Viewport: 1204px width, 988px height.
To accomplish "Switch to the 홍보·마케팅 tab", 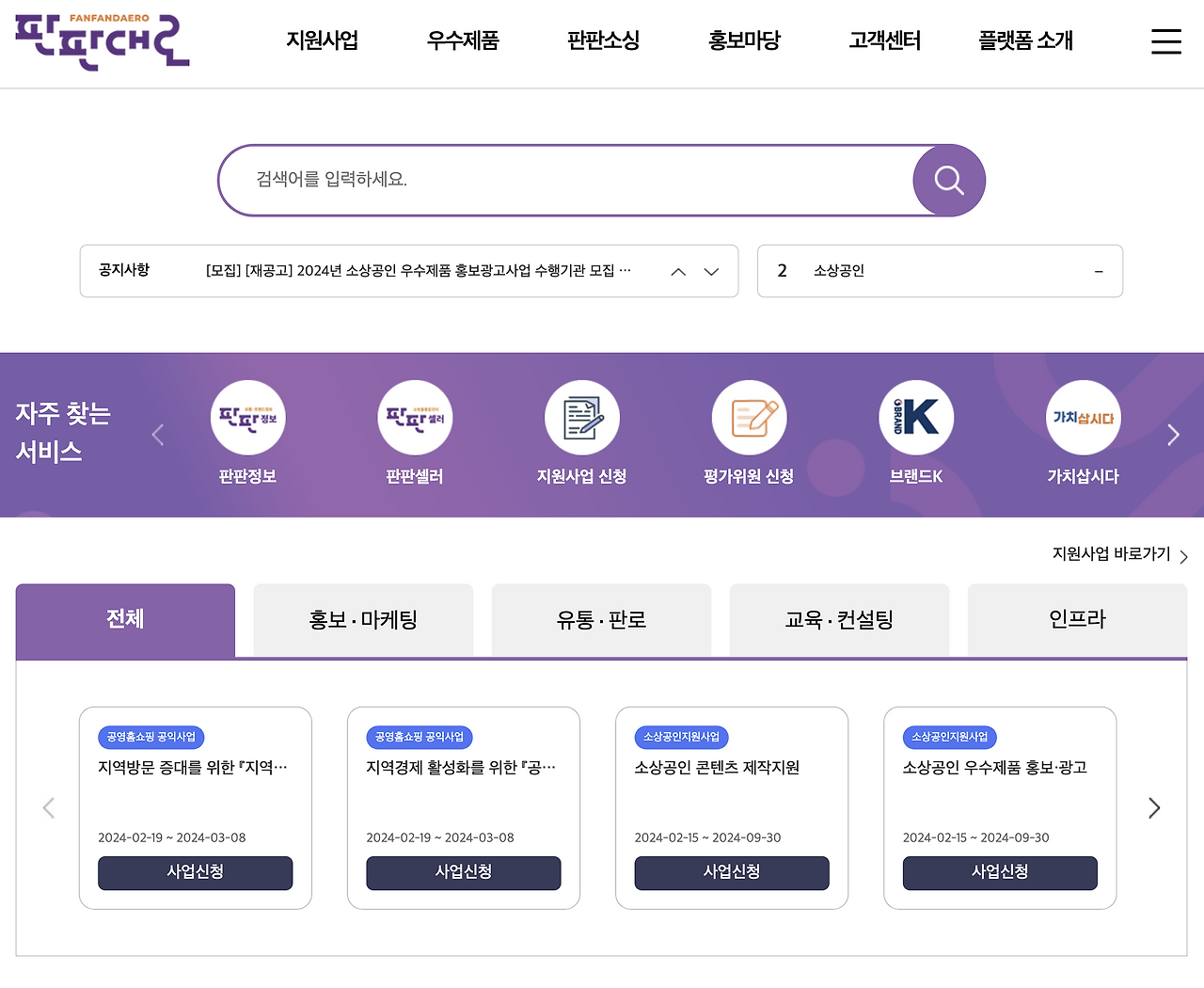I will click(362, 620).
